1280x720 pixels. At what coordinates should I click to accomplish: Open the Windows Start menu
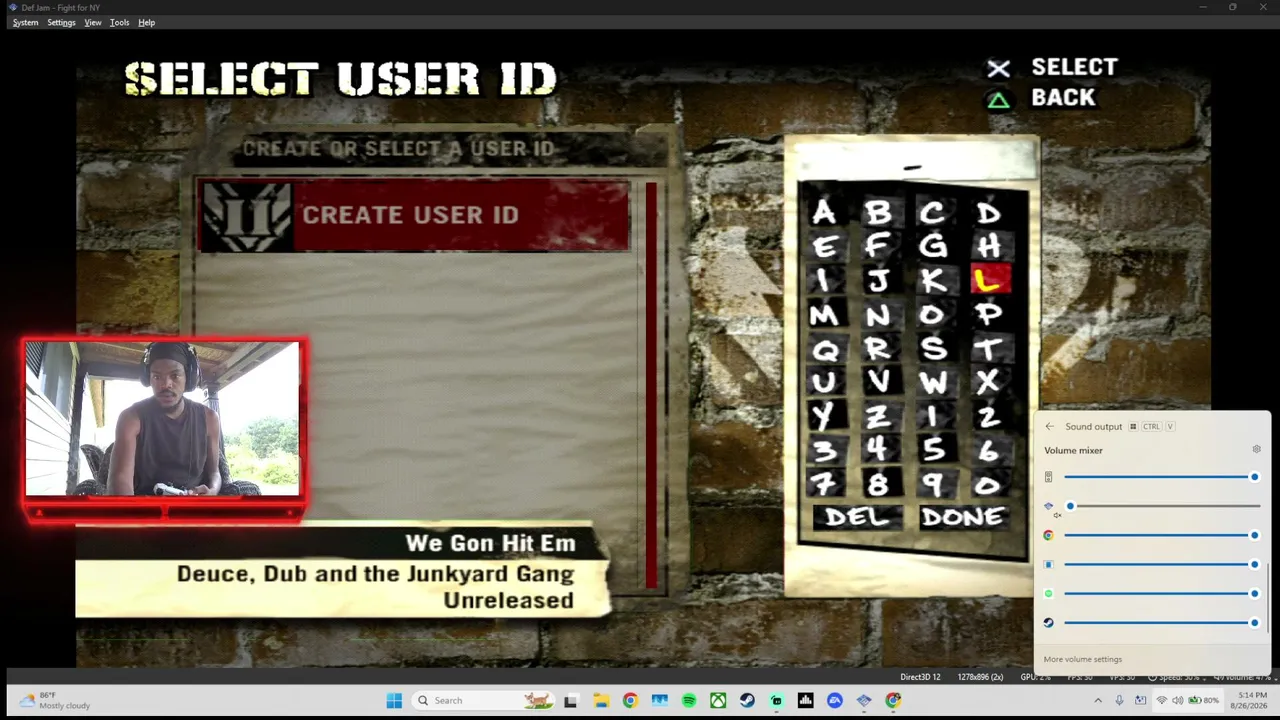point(394,700)
